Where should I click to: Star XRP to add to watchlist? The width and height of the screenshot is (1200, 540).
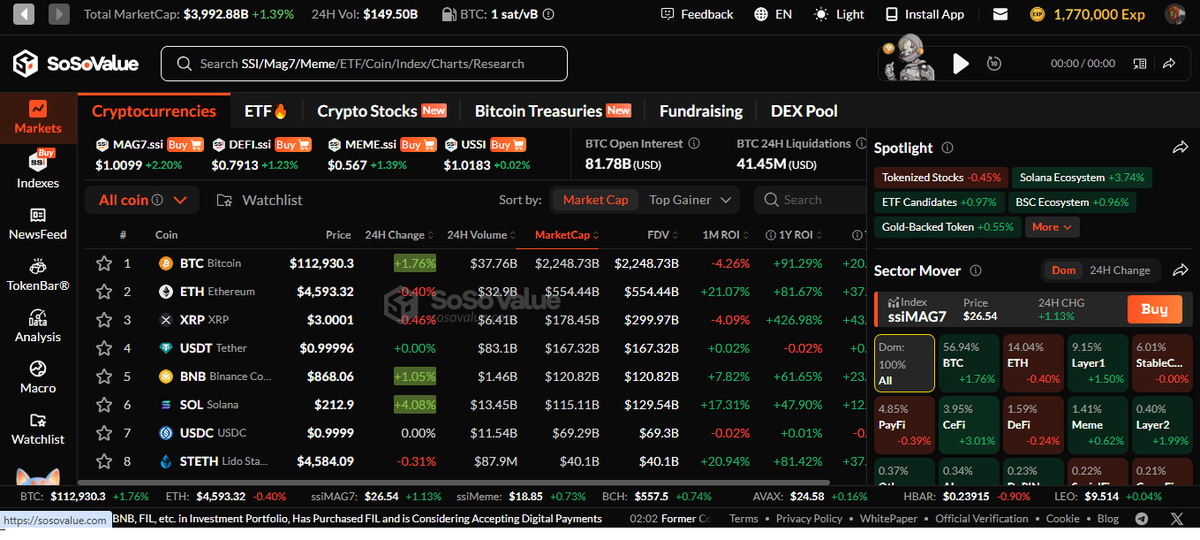click(103, 320)
